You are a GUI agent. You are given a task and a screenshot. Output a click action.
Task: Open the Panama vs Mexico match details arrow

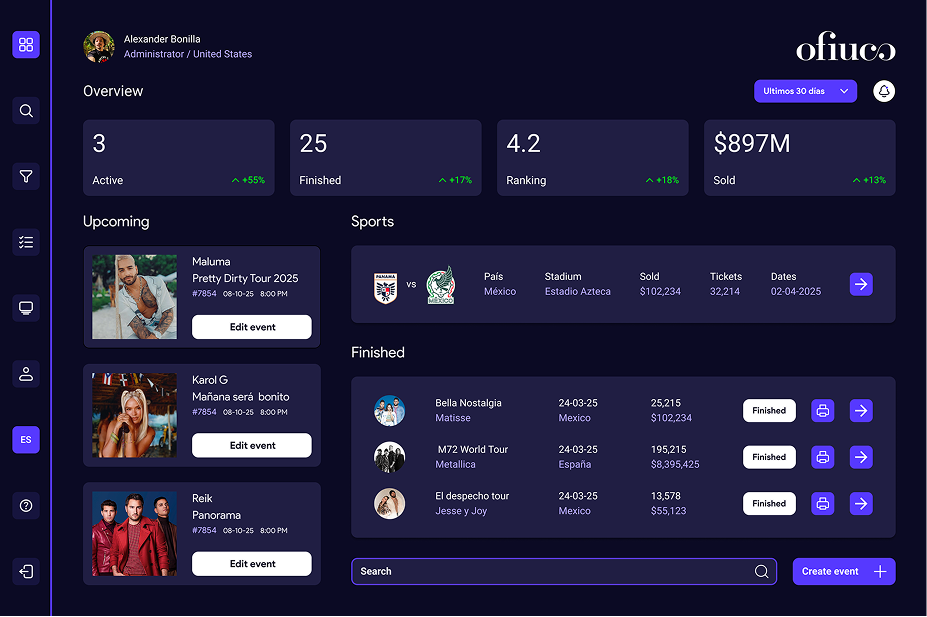[x=861, y=284]
